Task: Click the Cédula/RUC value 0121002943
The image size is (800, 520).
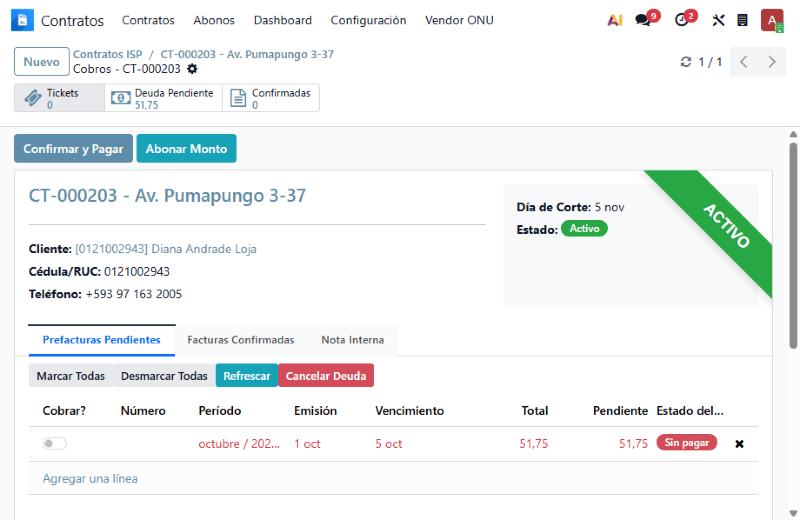Action: pyautogui.click(x=137, y=271)
